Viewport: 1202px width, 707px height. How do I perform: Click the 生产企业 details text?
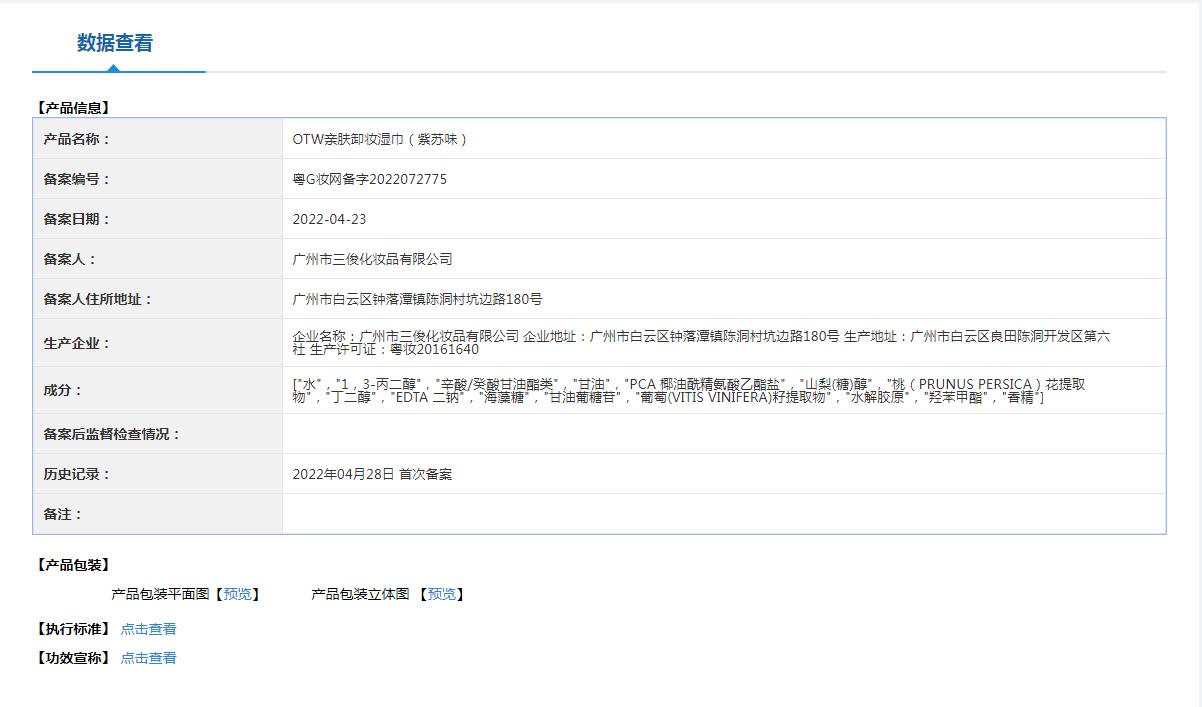(x=700, y=343)
